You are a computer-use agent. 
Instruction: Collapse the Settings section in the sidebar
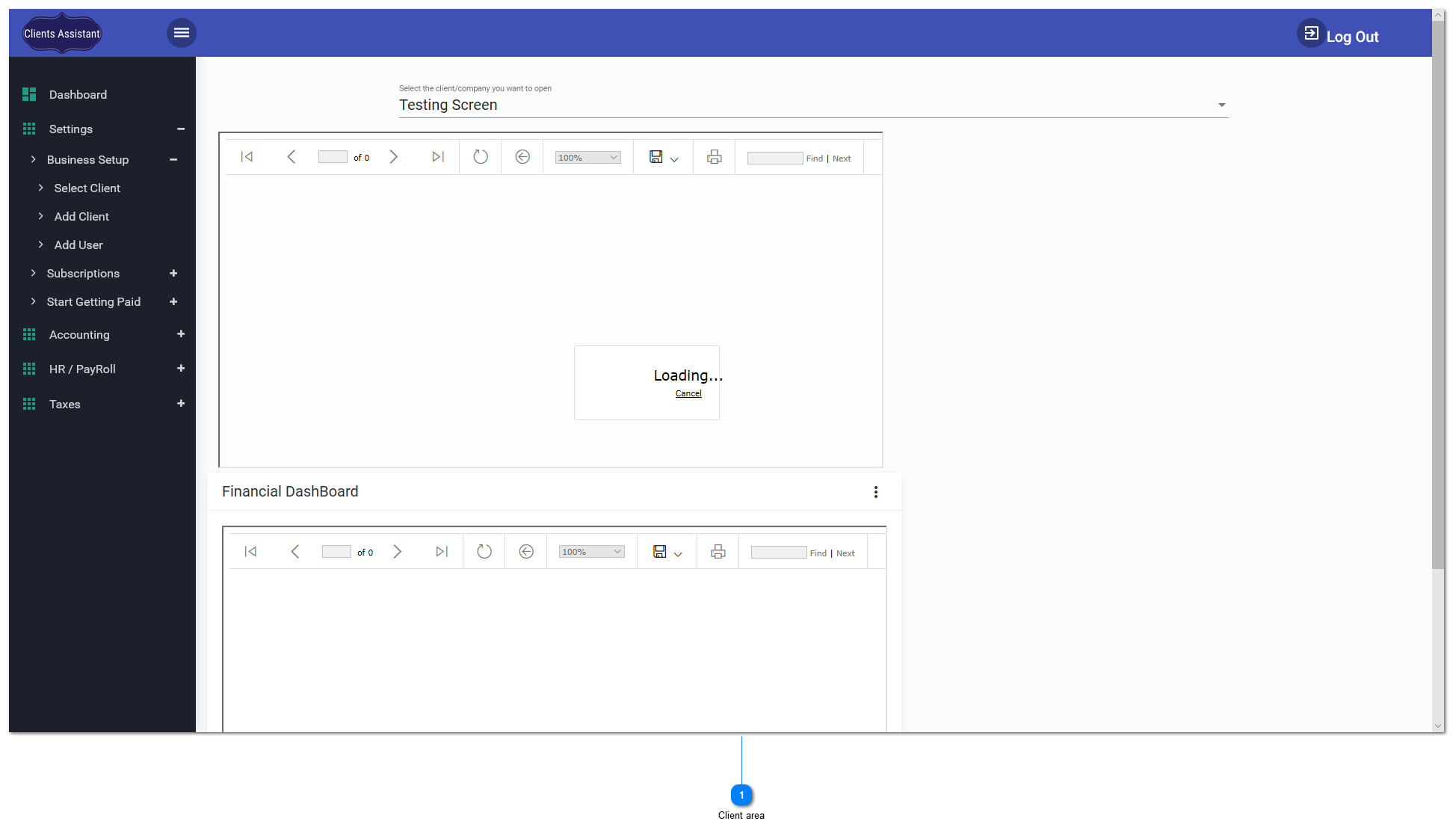click(x=180, y=129)
